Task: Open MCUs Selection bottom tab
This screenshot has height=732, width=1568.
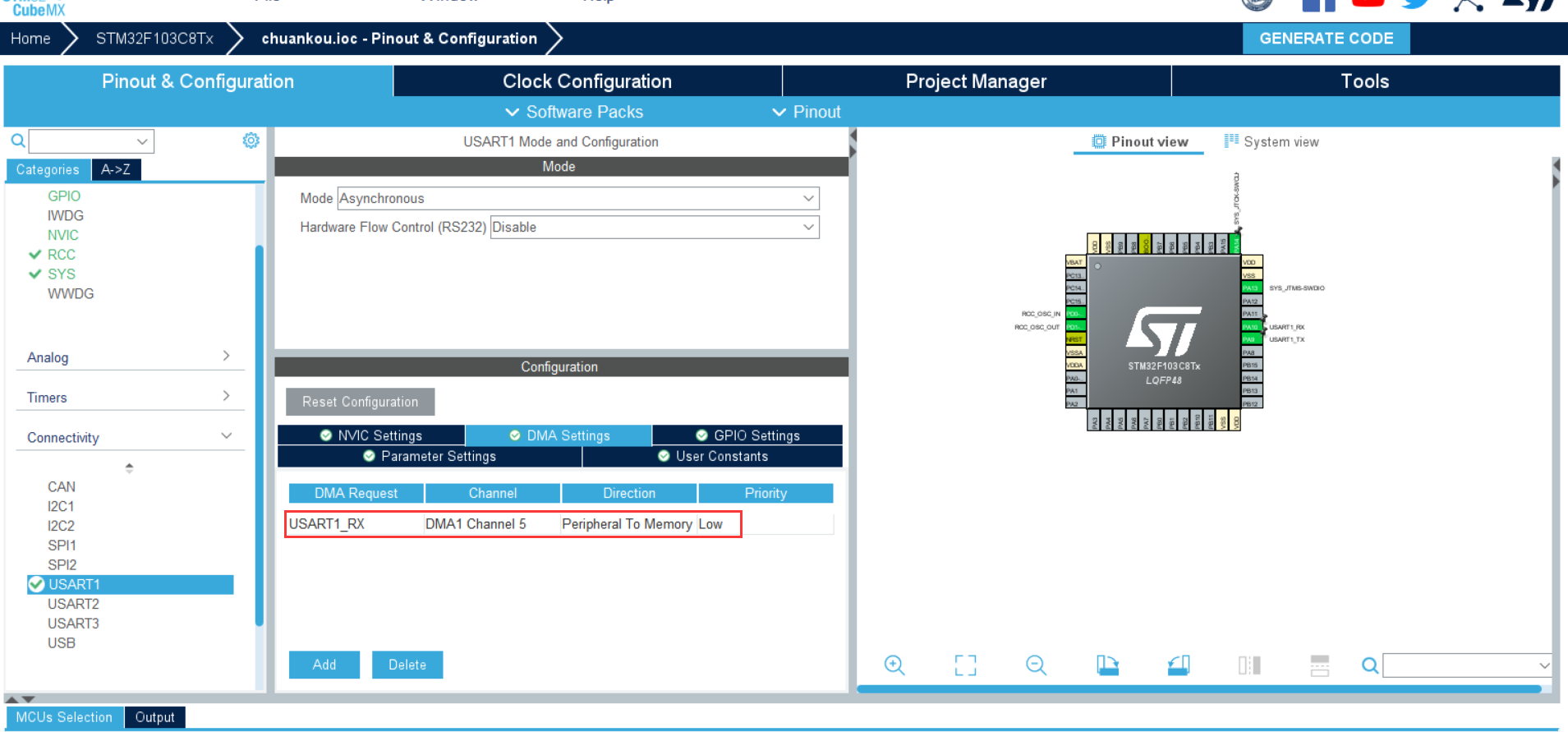Action: 64,717
